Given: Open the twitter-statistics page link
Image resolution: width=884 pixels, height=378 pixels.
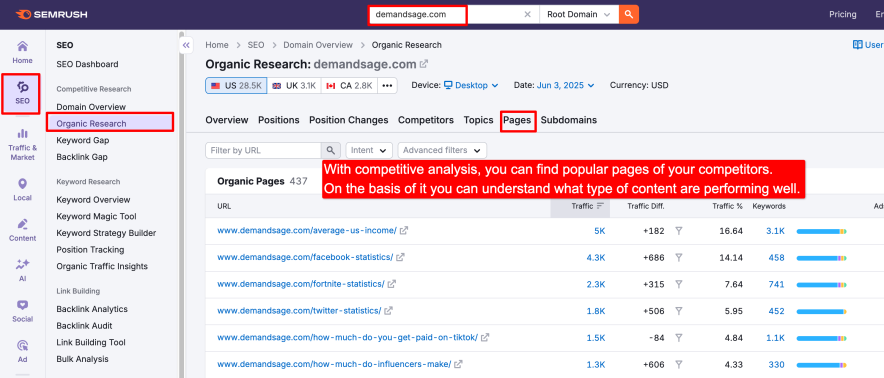Looking at the screenshot, I should pos(299,311).
